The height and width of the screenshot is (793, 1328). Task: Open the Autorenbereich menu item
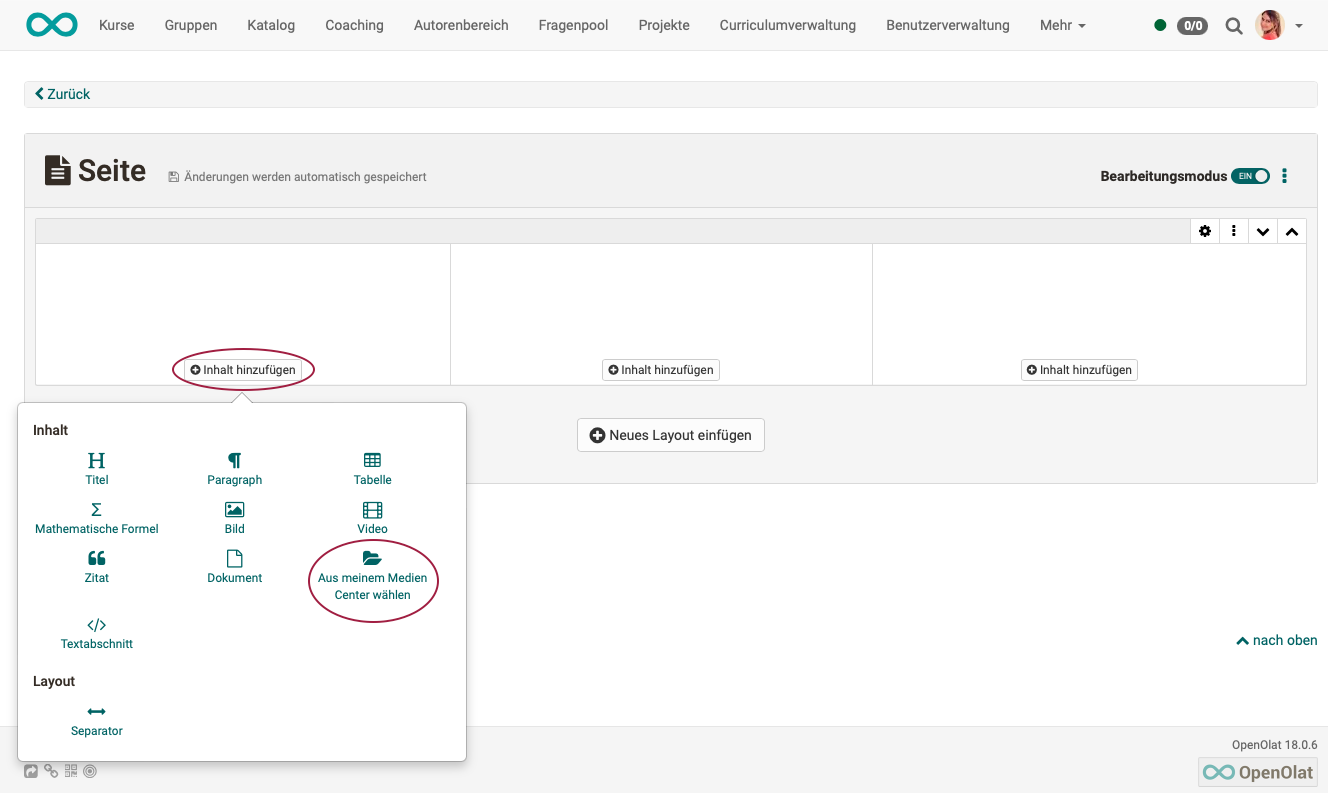tap(461, 25)
